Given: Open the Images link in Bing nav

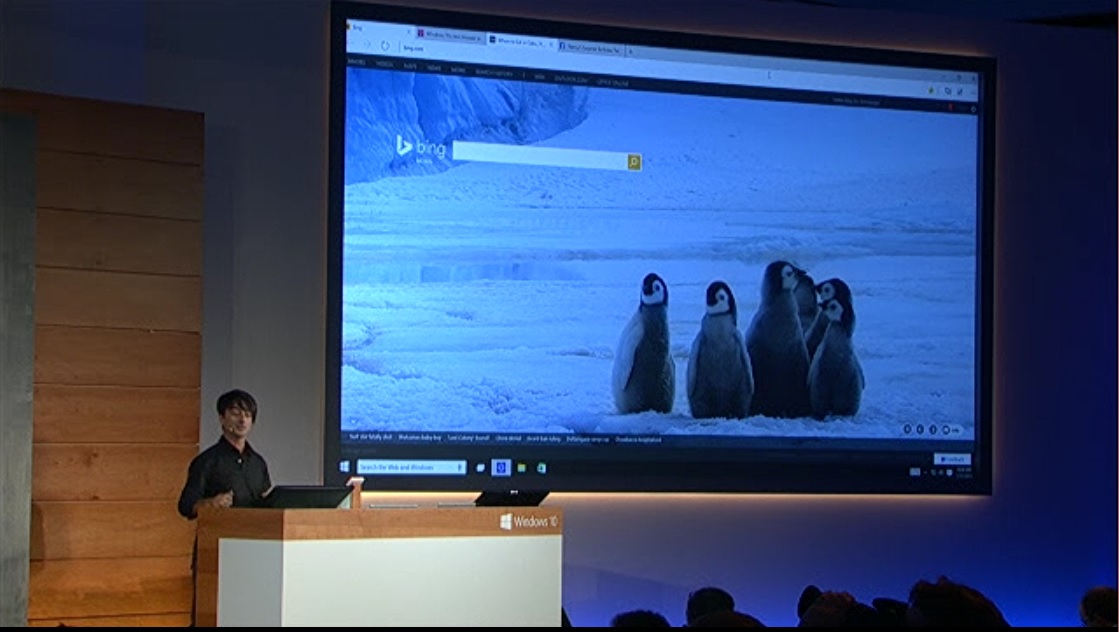Looking at the screenshot, I should click(355, 64).
